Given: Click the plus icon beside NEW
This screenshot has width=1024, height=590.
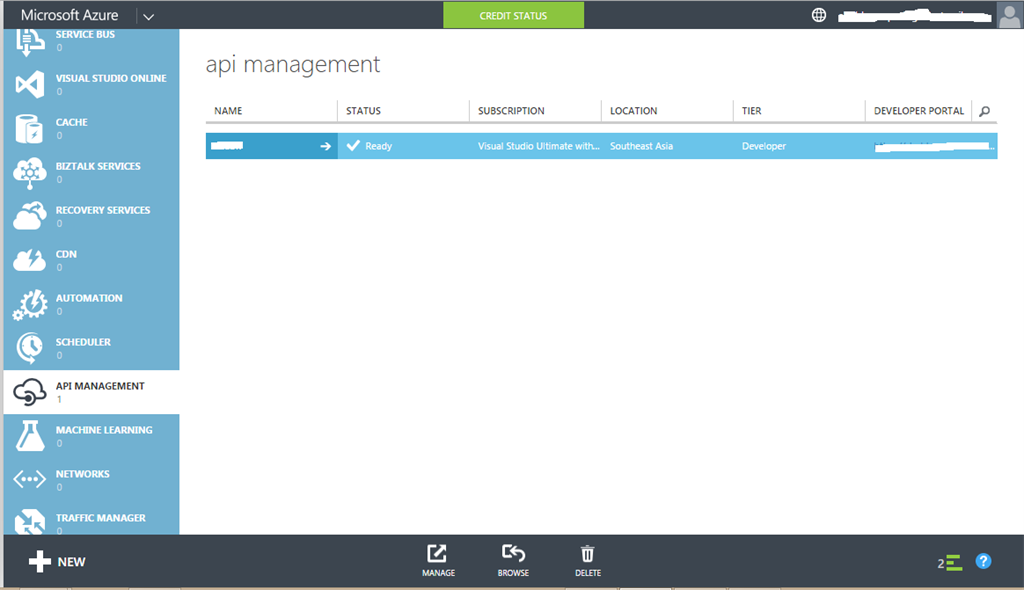Looking at the screenshot, I should (40, 561).
